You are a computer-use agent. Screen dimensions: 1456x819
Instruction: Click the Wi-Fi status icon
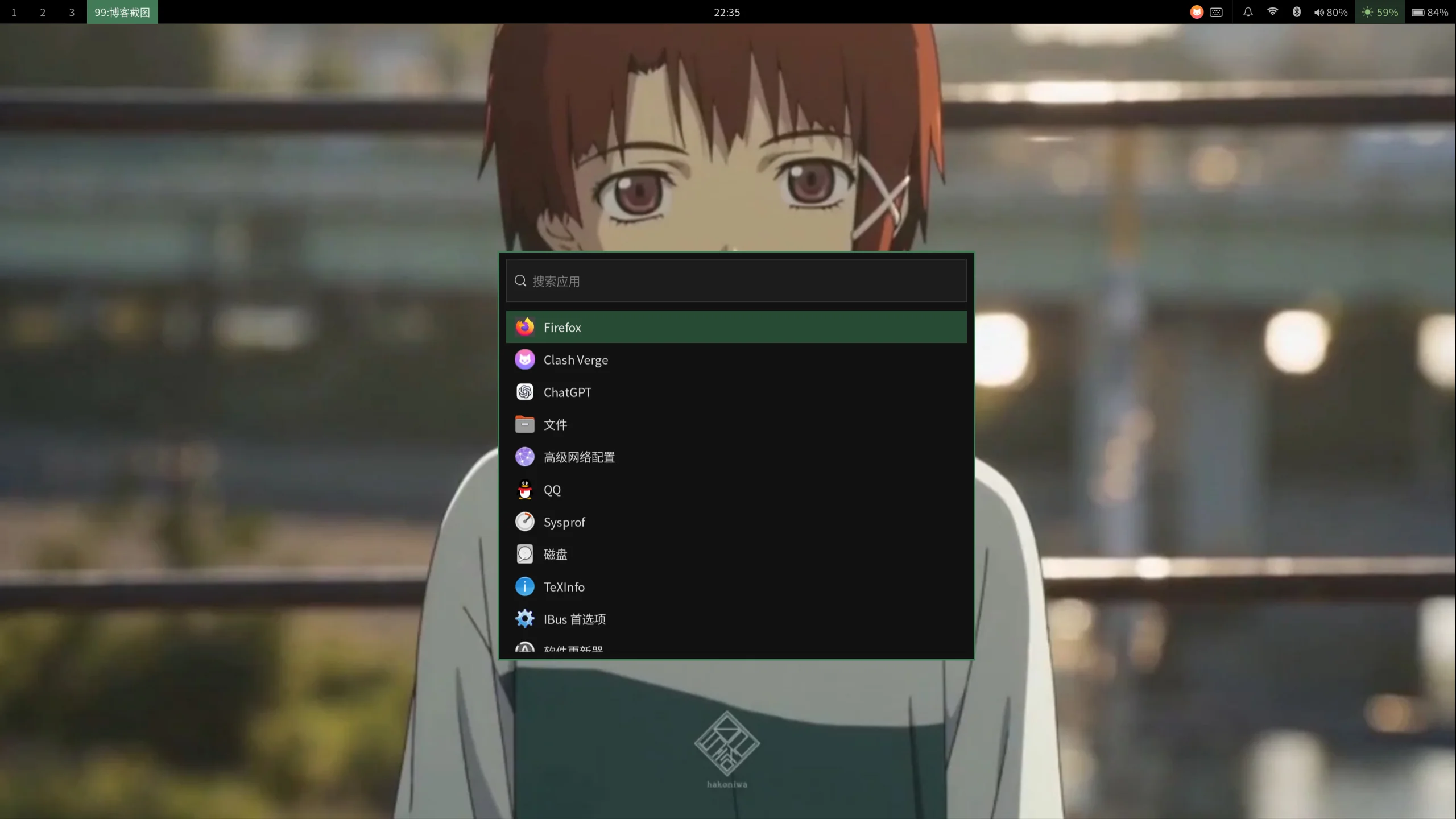[1272, 12]
